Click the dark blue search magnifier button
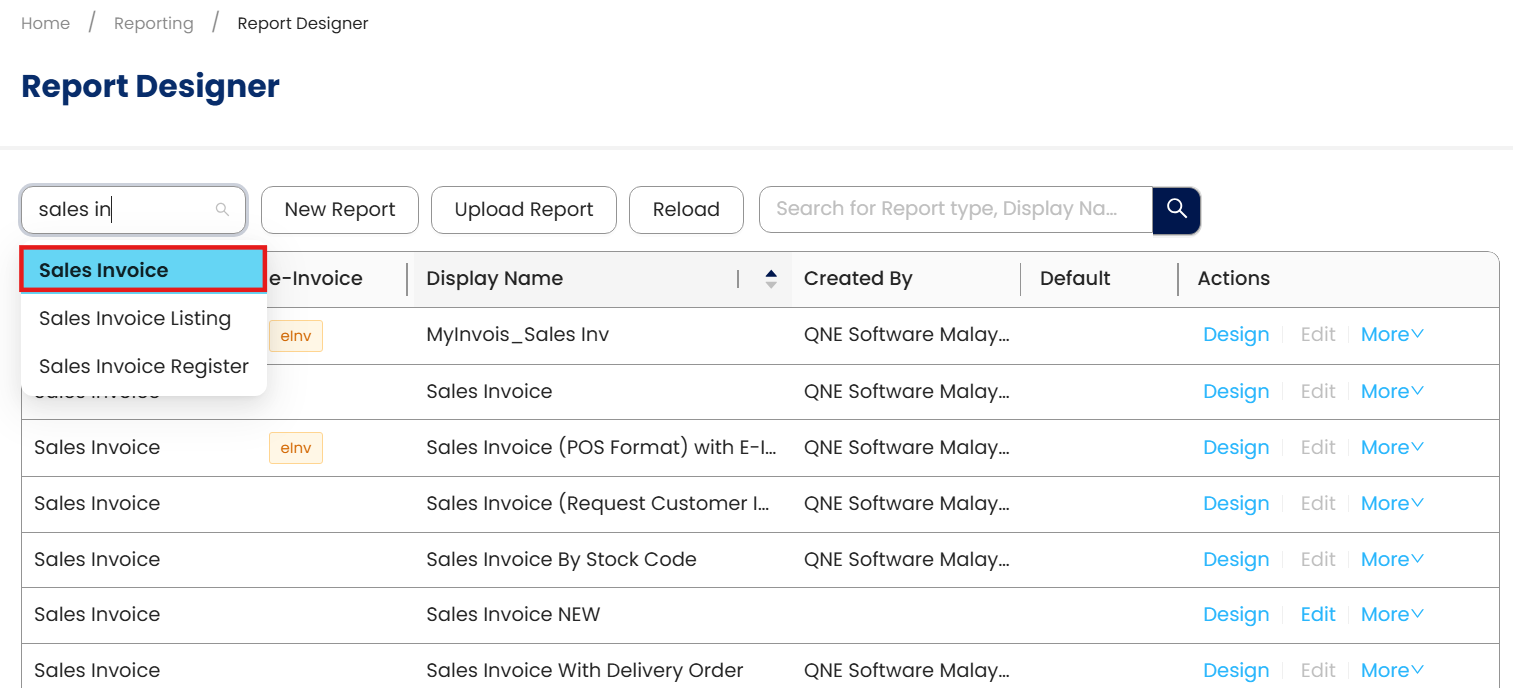Image resolution: width=1513 pixels, height=688 pixels. (1176, 210)
